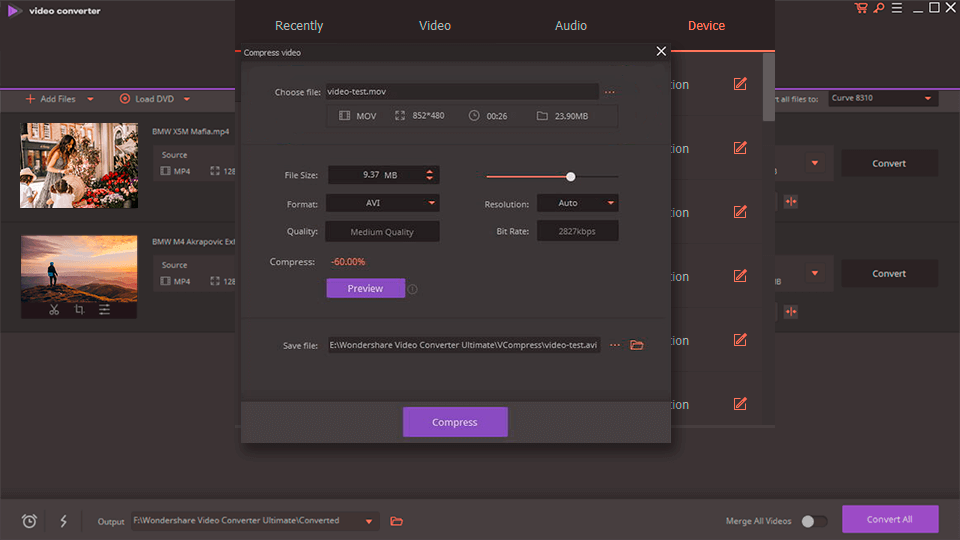Click the second device edit pencil icon
This screenshot has height=540, width=960.
(x=740, y=148)
